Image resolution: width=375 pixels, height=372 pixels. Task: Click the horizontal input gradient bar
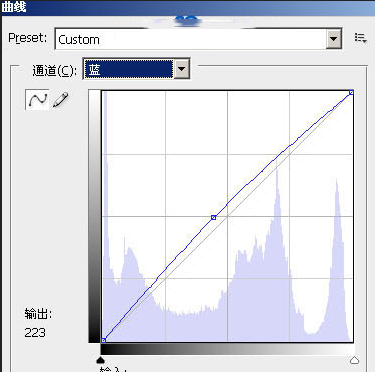click(x=227, y=349)
